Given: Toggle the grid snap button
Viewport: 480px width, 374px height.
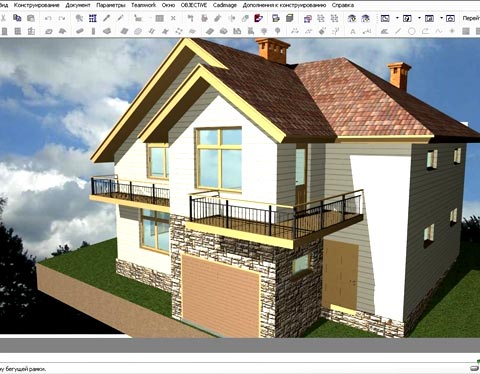Looking at the screenshot, I should [93, 18].
